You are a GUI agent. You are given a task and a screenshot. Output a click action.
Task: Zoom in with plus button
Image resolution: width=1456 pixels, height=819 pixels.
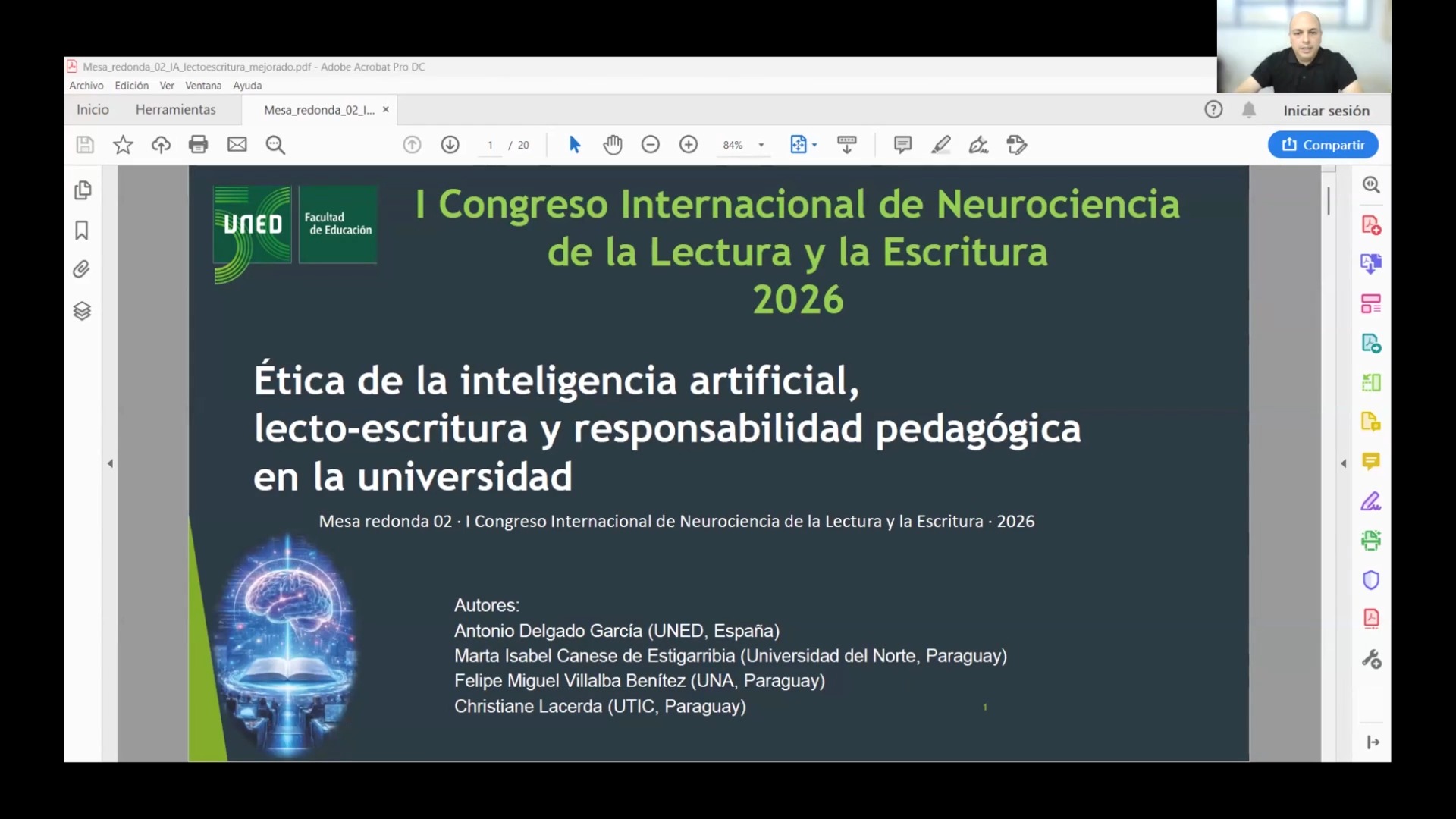coord(689,145)
